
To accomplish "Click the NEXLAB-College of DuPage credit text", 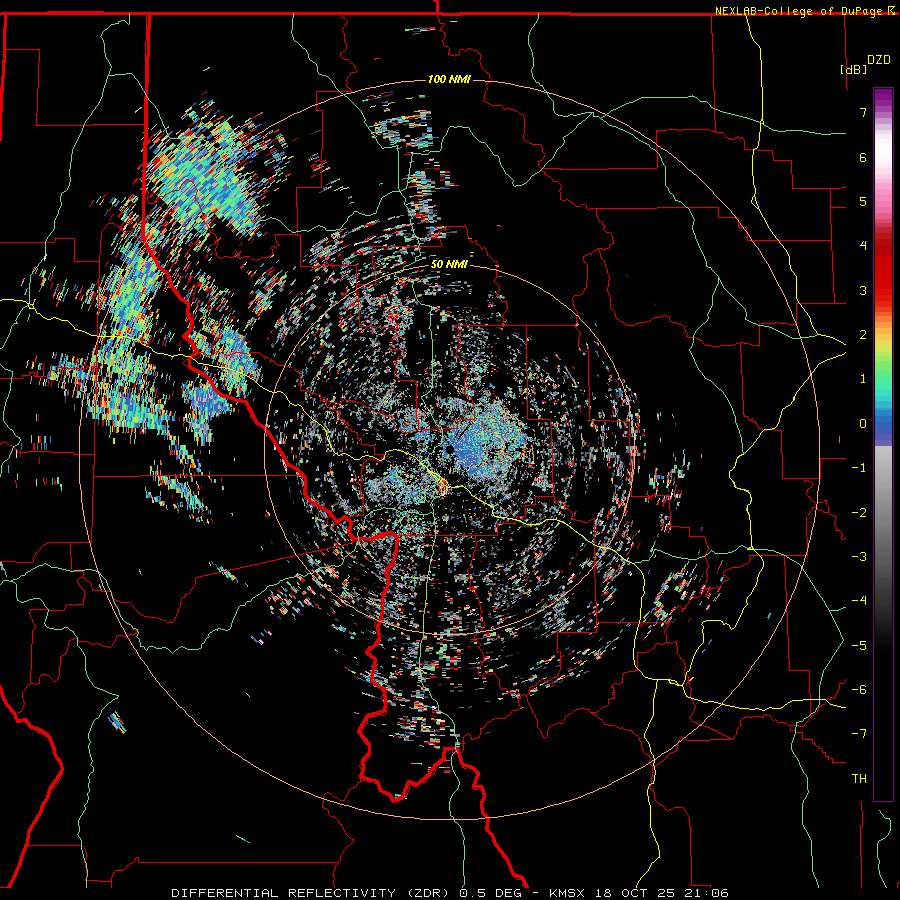I will 798,11.
